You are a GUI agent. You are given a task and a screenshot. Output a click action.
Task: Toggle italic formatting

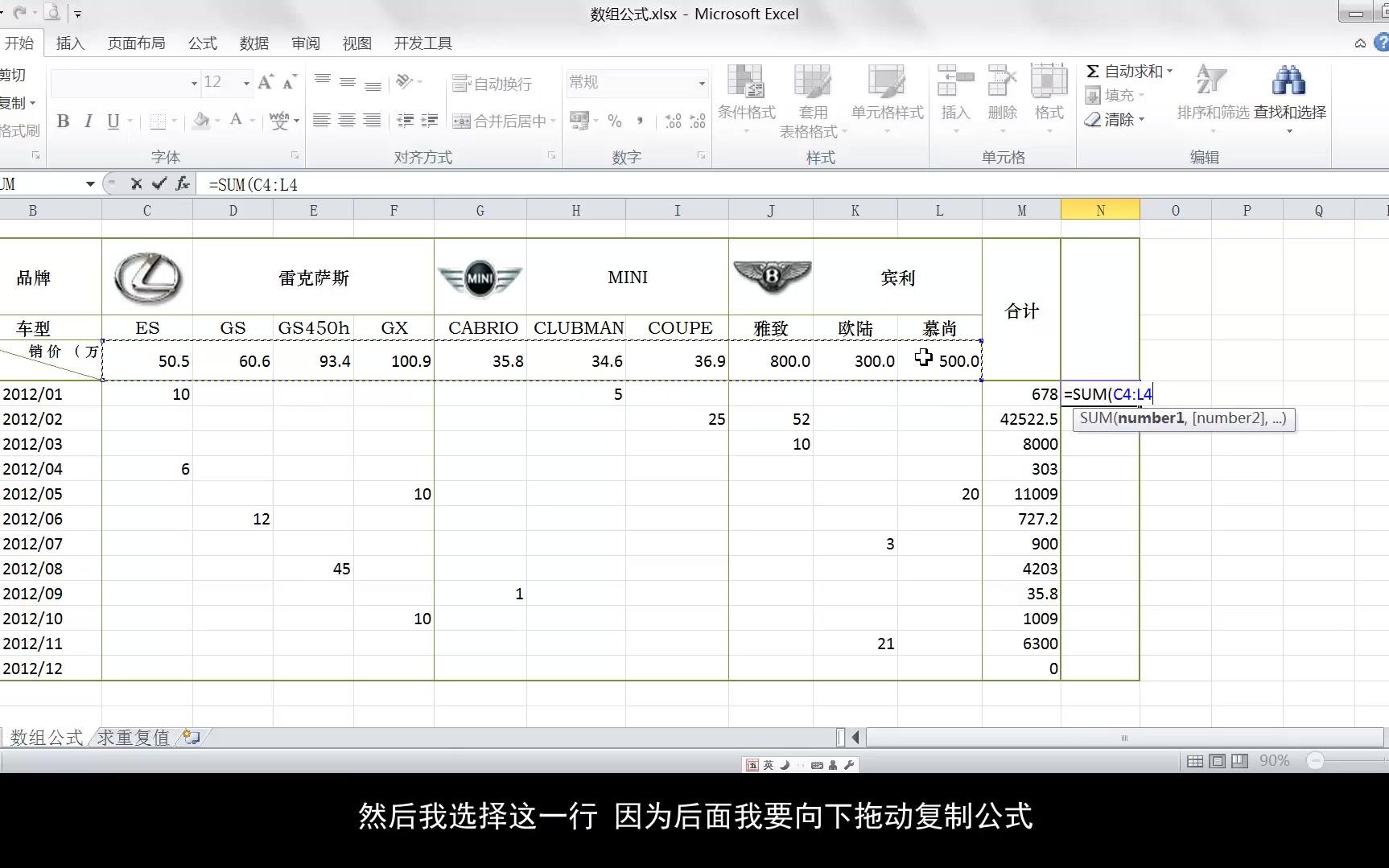(89, 121)
